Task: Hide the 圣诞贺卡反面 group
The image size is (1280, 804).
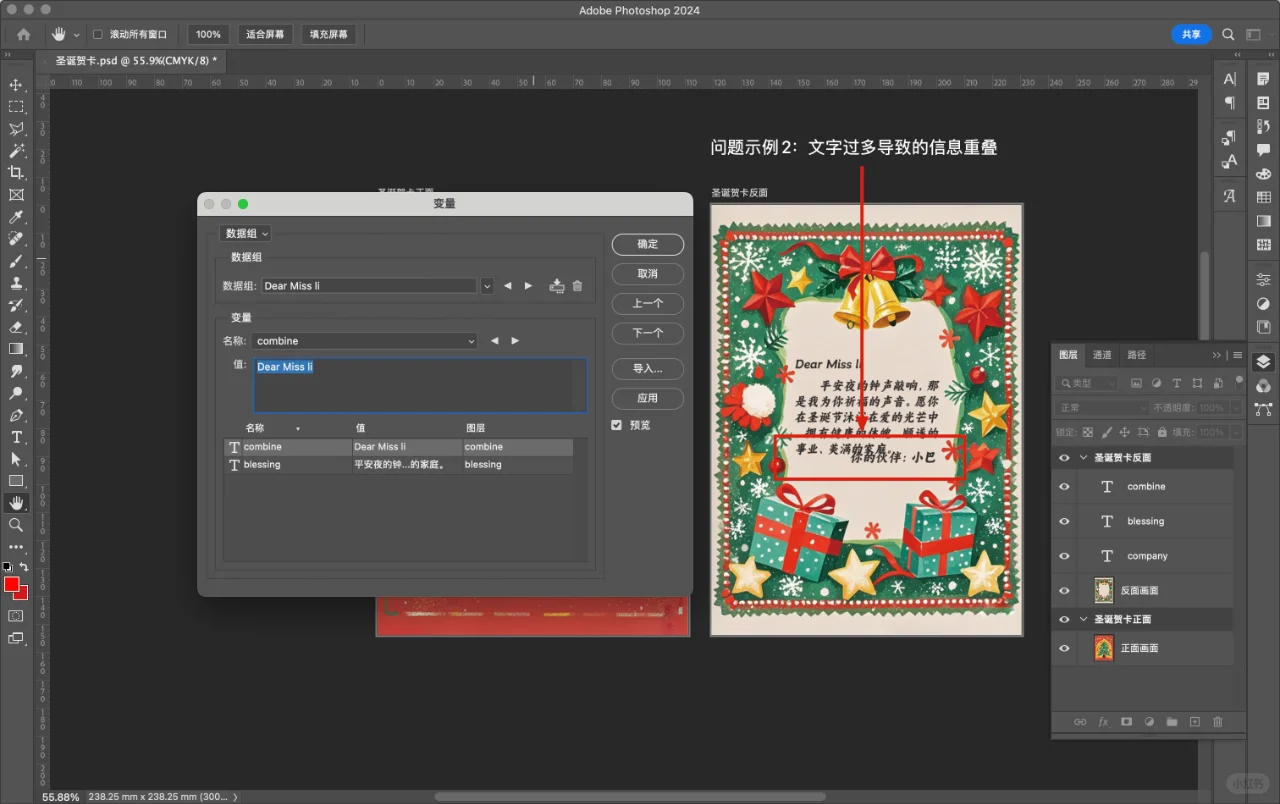Action: [1064, 458]
